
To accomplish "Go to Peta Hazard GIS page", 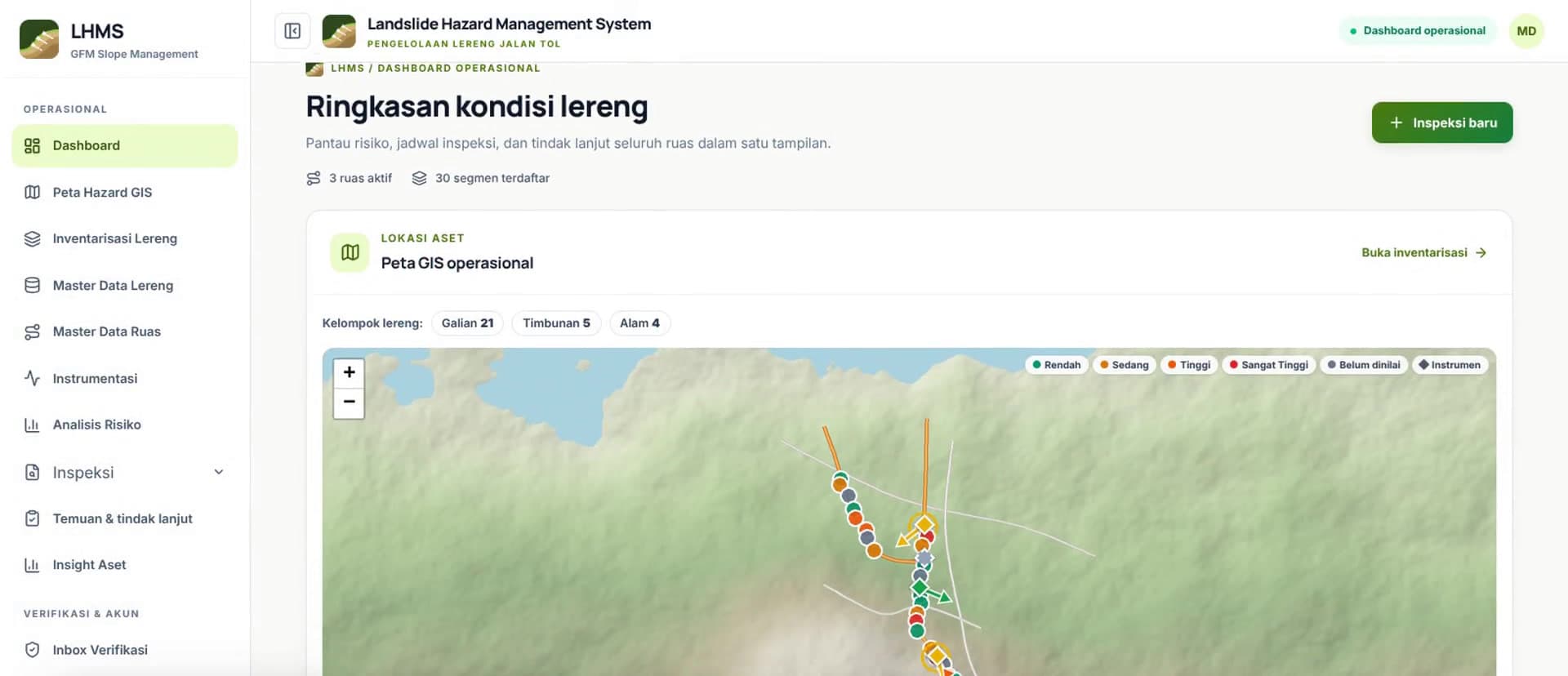I will (125, 192).
